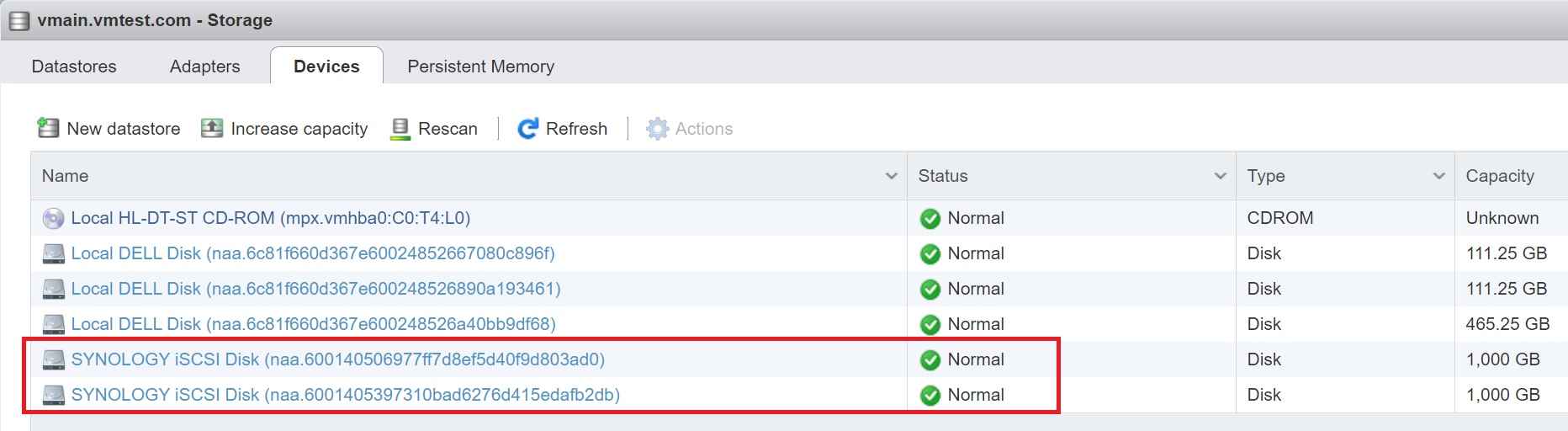Viewport: 1568px width, 431px height.
Task: Open Local DELL Disk ending in 080c896f
Action: [312, 253]
